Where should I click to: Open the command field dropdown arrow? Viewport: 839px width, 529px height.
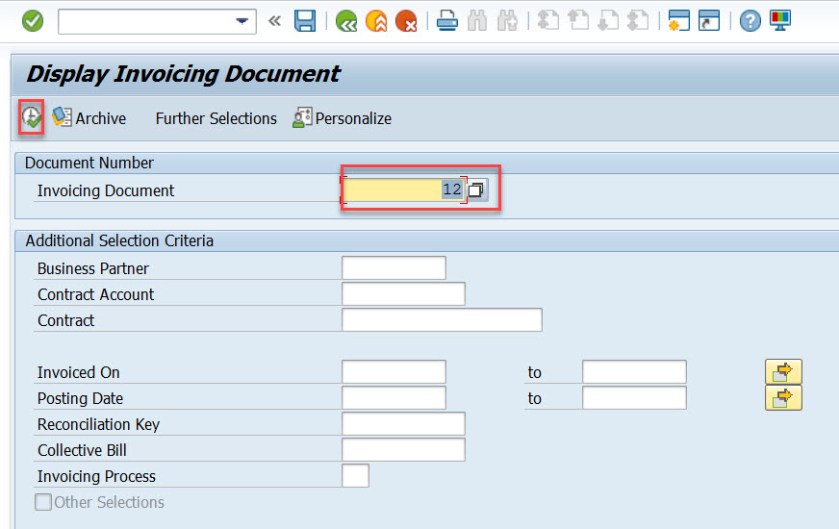click(x=242, y=21)
